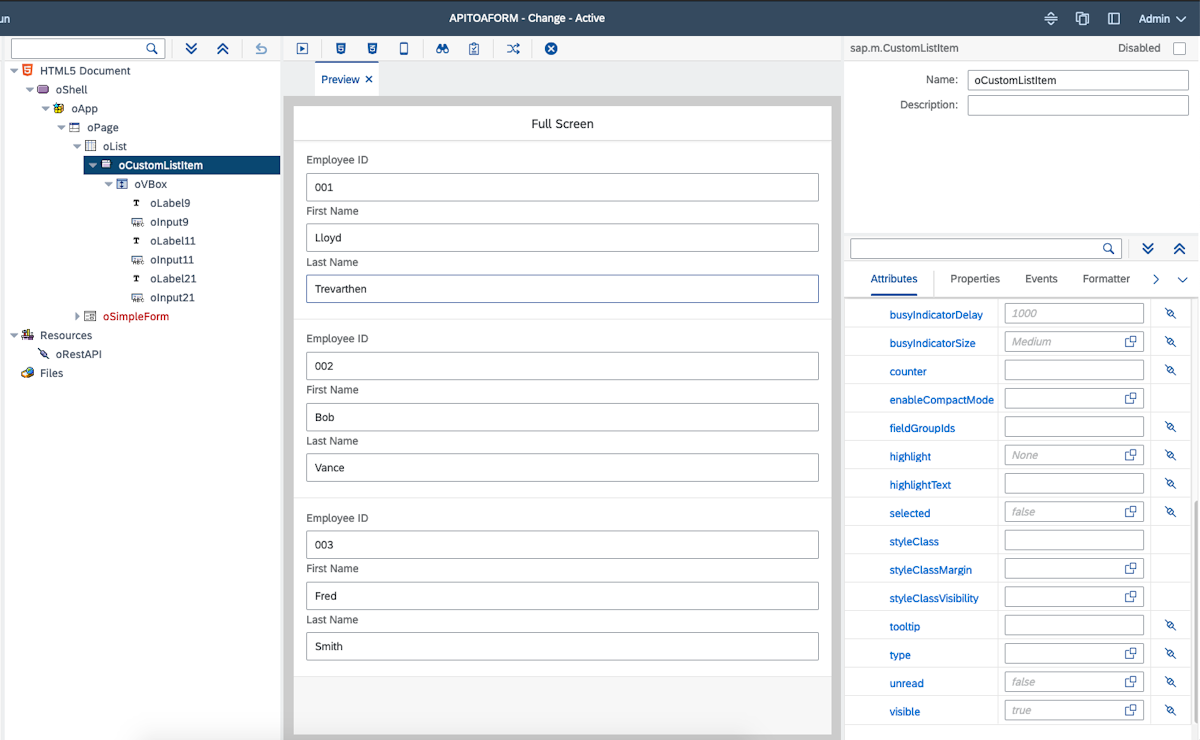Click the Preview tab label

click(340, 80)
